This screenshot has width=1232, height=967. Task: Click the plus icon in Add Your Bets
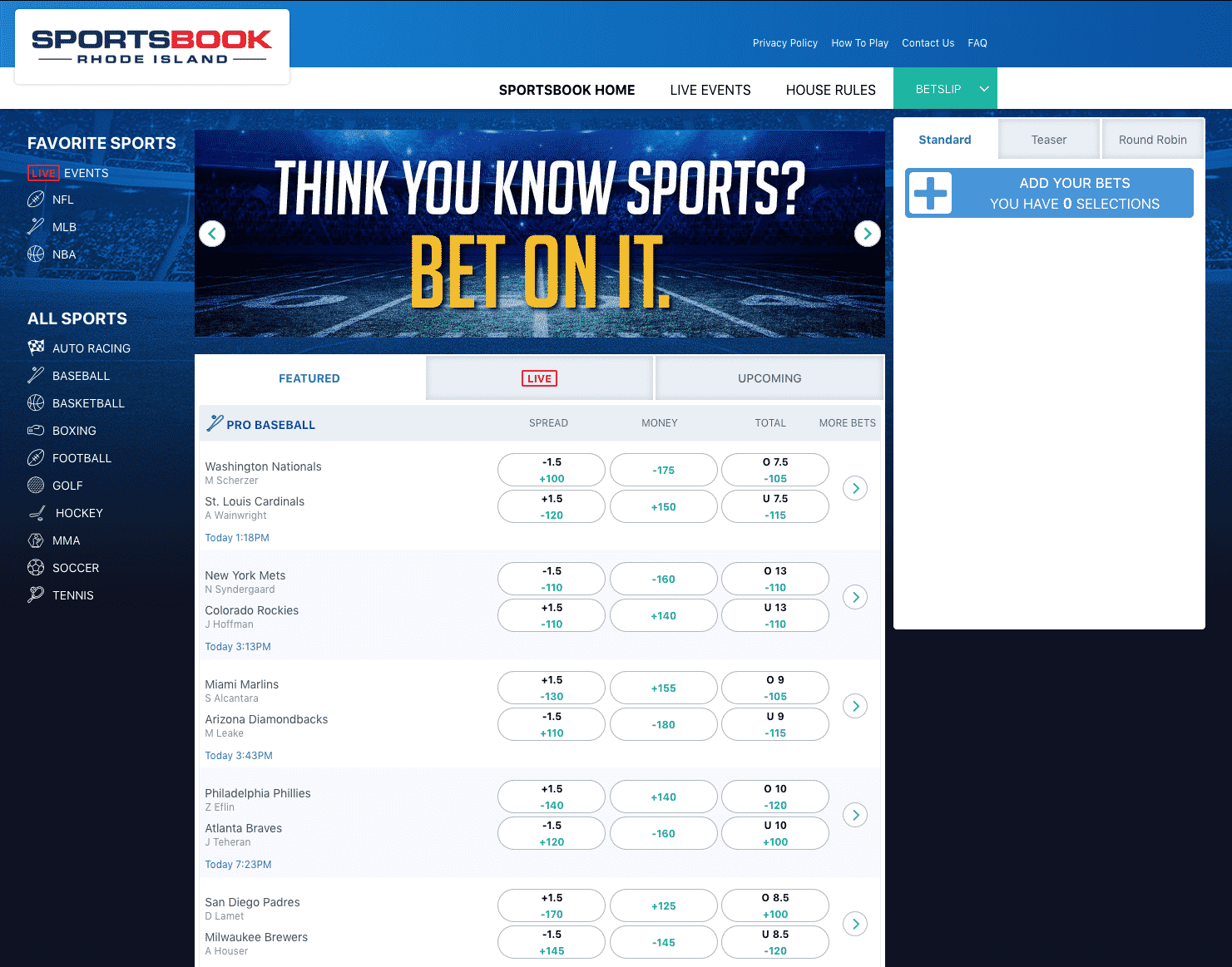point(930,193)
